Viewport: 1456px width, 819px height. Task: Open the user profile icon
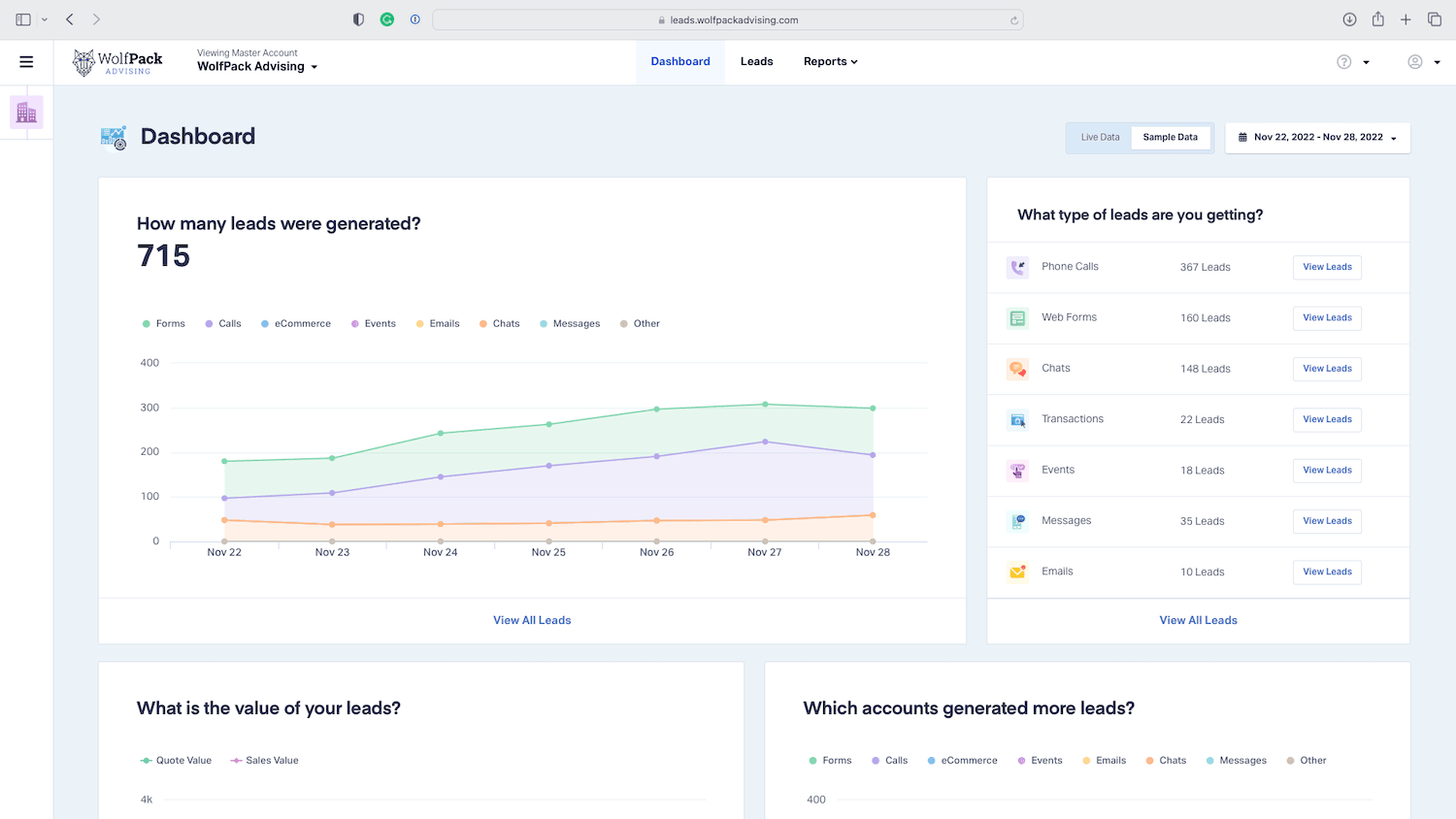(1415, 62)
